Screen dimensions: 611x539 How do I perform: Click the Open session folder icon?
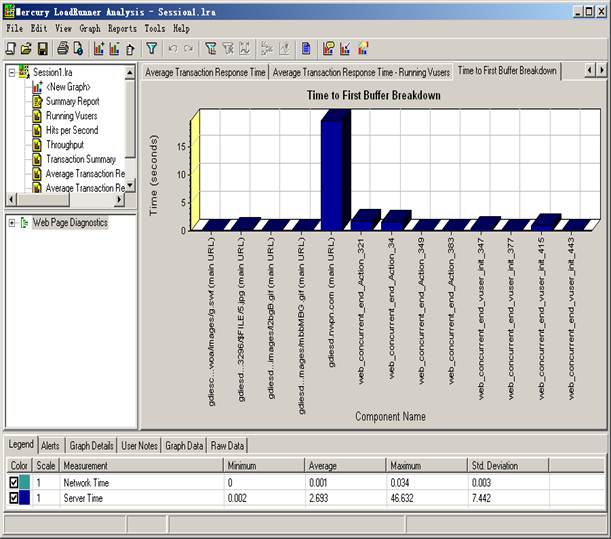tap(26, 48)
